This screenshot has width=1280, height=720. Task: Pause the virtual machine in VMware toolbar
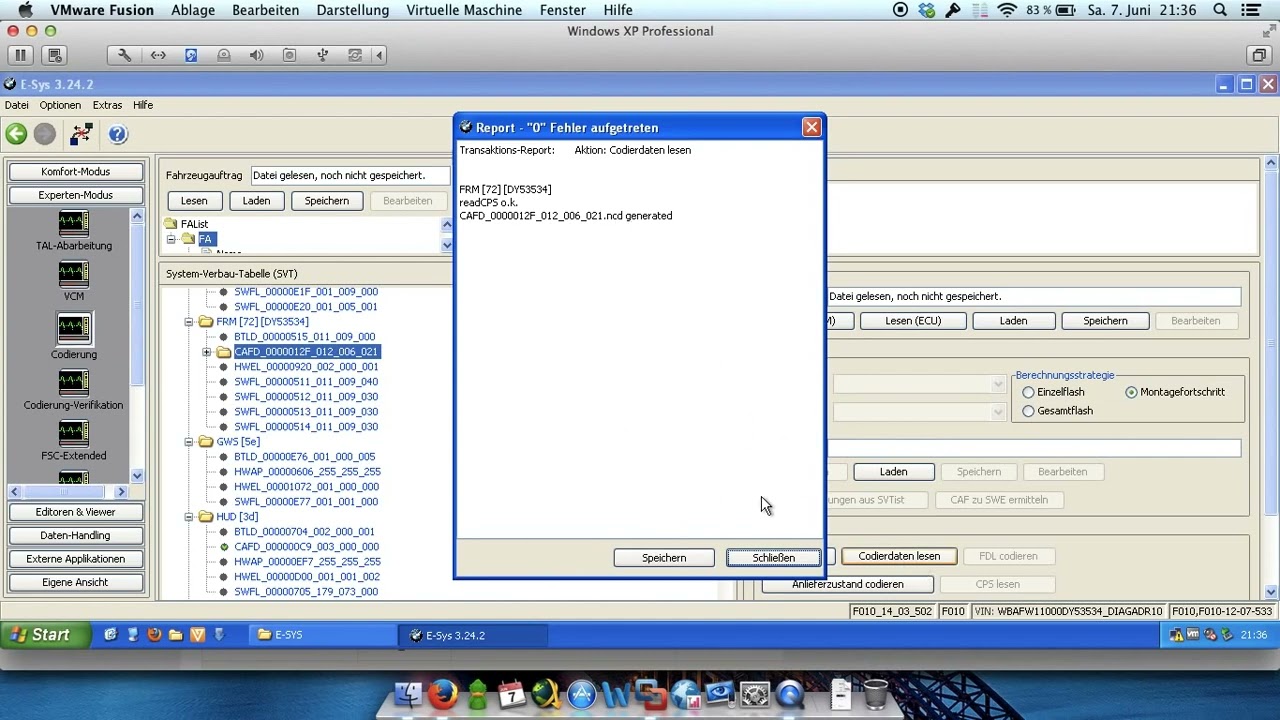(x=20, y=55)
